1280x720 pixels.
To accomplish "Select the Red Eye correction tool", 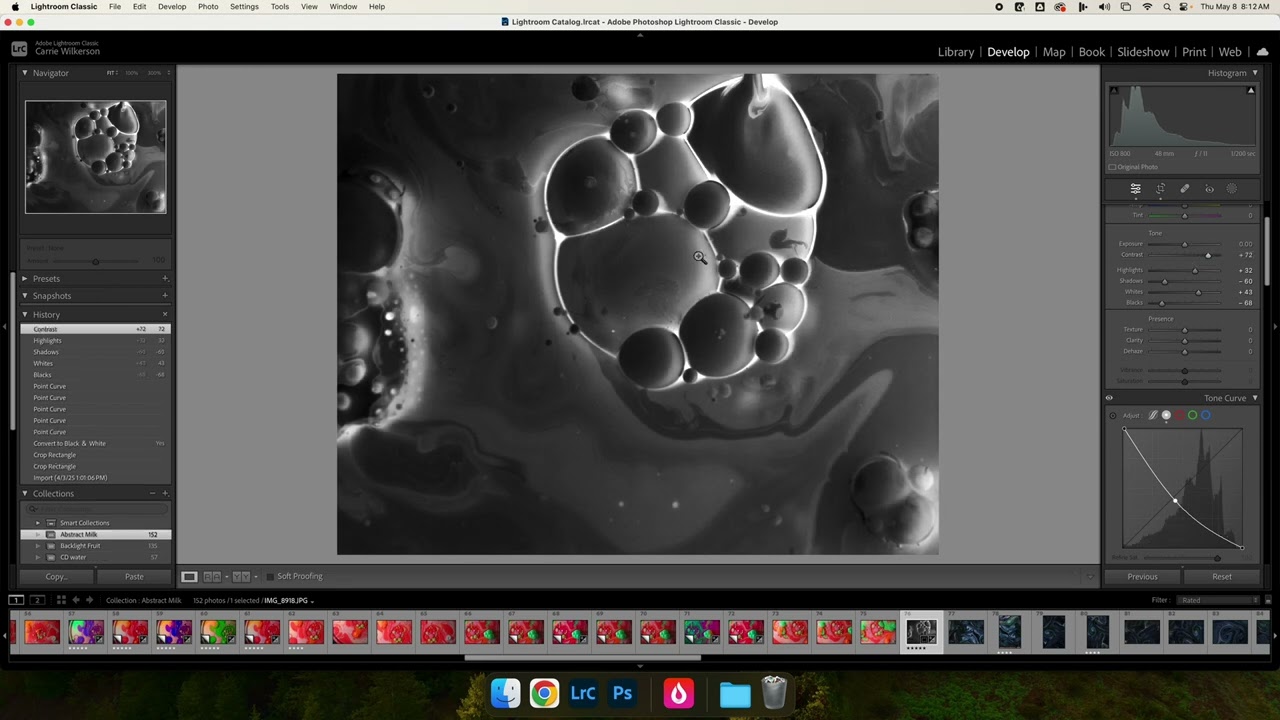I will pos(1209,189).
